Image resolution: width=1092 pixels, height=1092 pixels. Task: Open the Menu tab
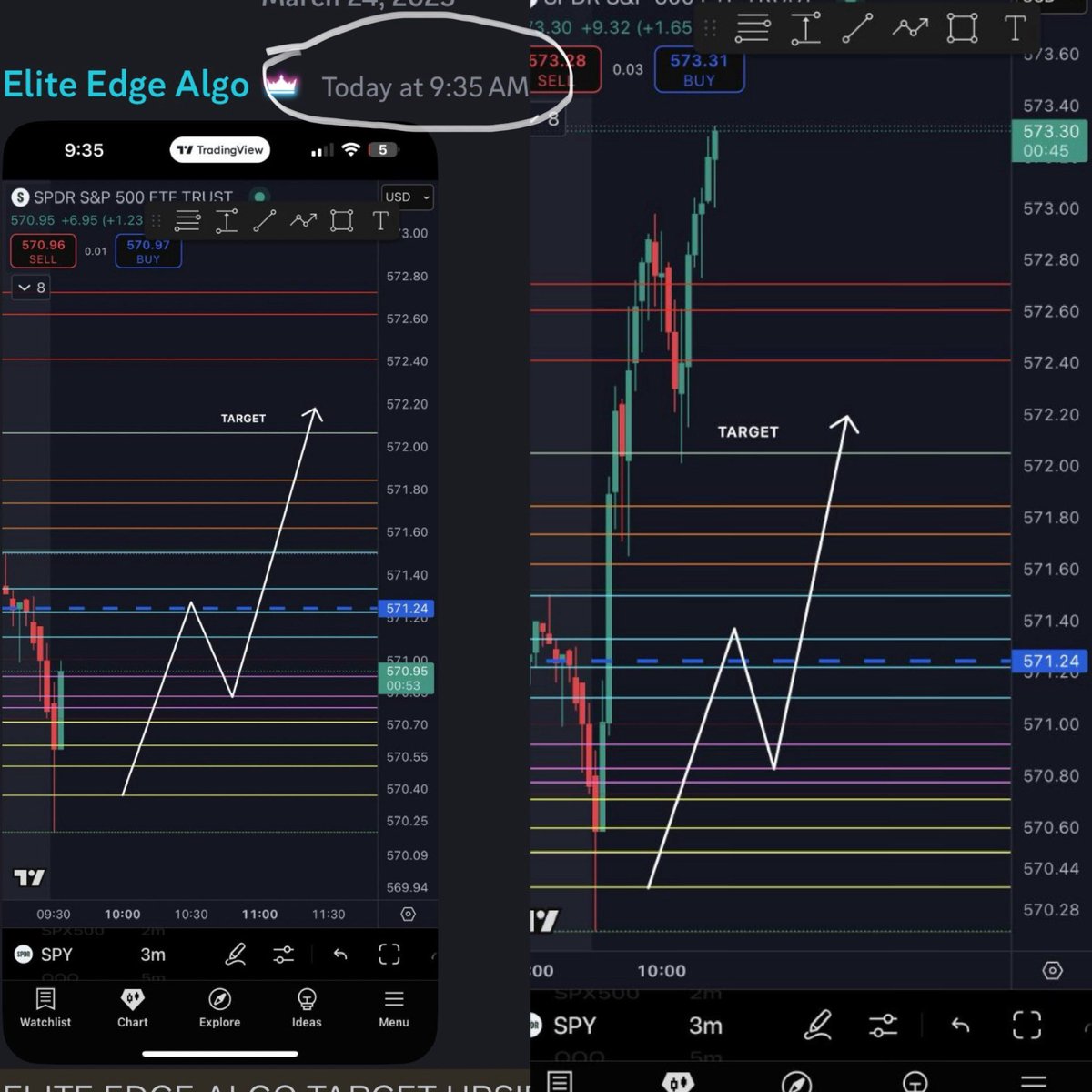pyautogui.click(x=394, y=1008)
